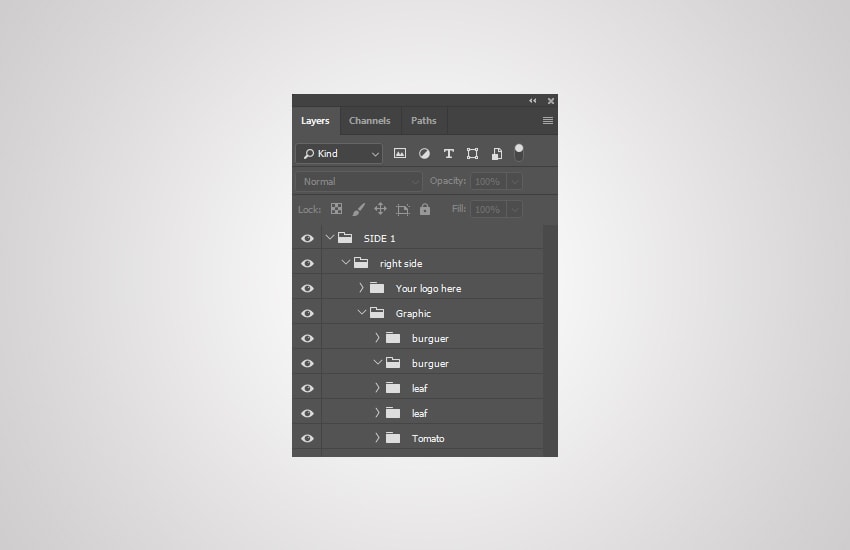The width and height of the screenshot is (850, 550).
Task: Toggle the layer filtering switch
Action: [519, 153]
